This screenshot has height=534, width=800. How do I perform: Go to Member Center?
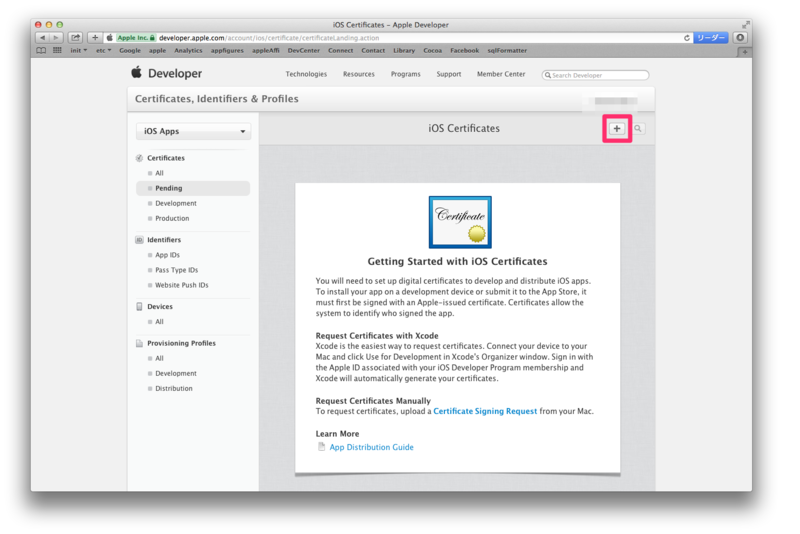click(501, 74)
